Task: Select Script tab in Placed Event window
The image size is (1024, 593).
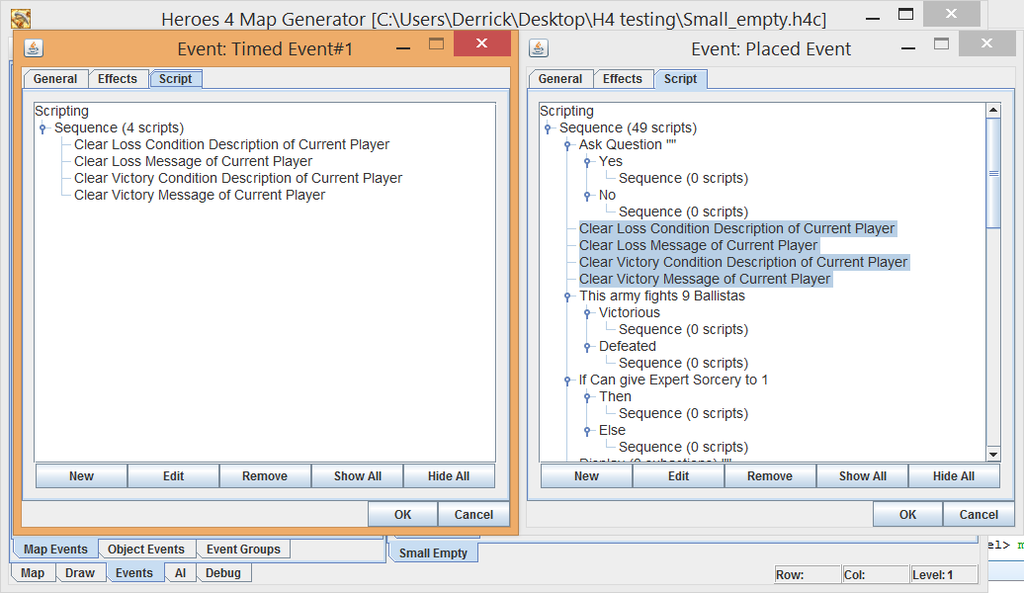Action: (x=680, y=79)
